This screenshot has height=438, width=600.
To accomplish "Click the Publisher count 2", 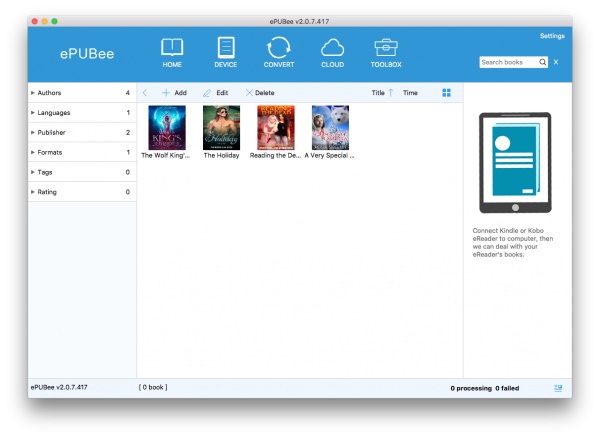I will coord(128,132).
